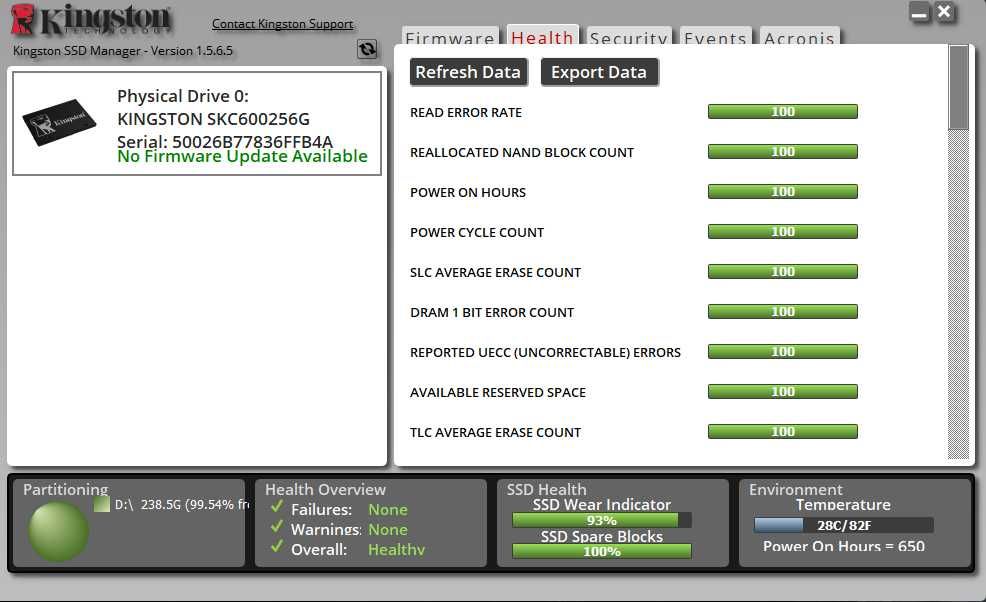Open the Security tab
Screen dimensions: 986x602
tap(629, 36)
